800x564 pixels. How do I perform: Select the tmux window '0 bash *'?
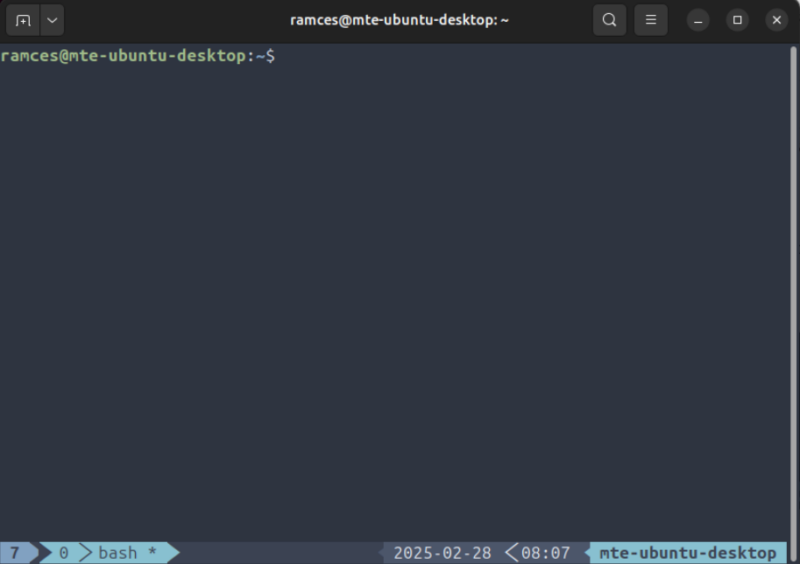(108, 553)
